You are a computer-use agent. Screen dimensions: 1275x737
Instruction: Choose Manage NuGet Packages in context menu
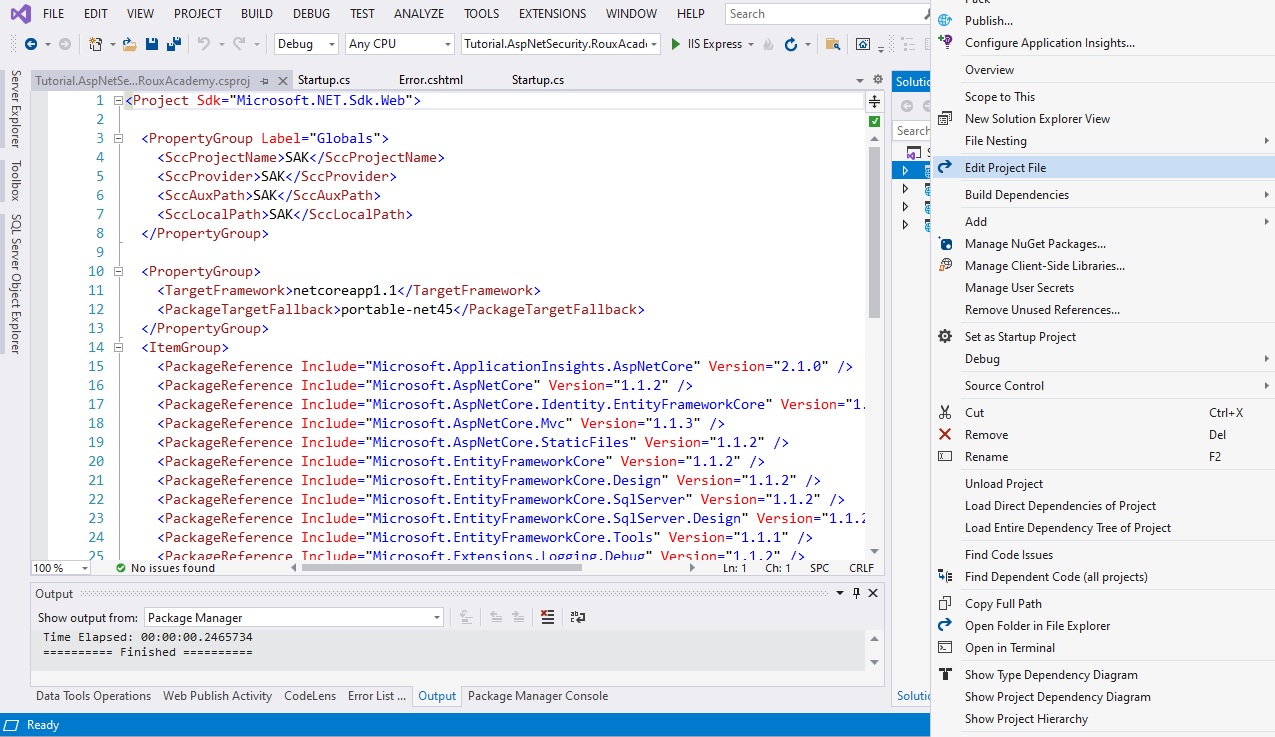[1034, 244]
